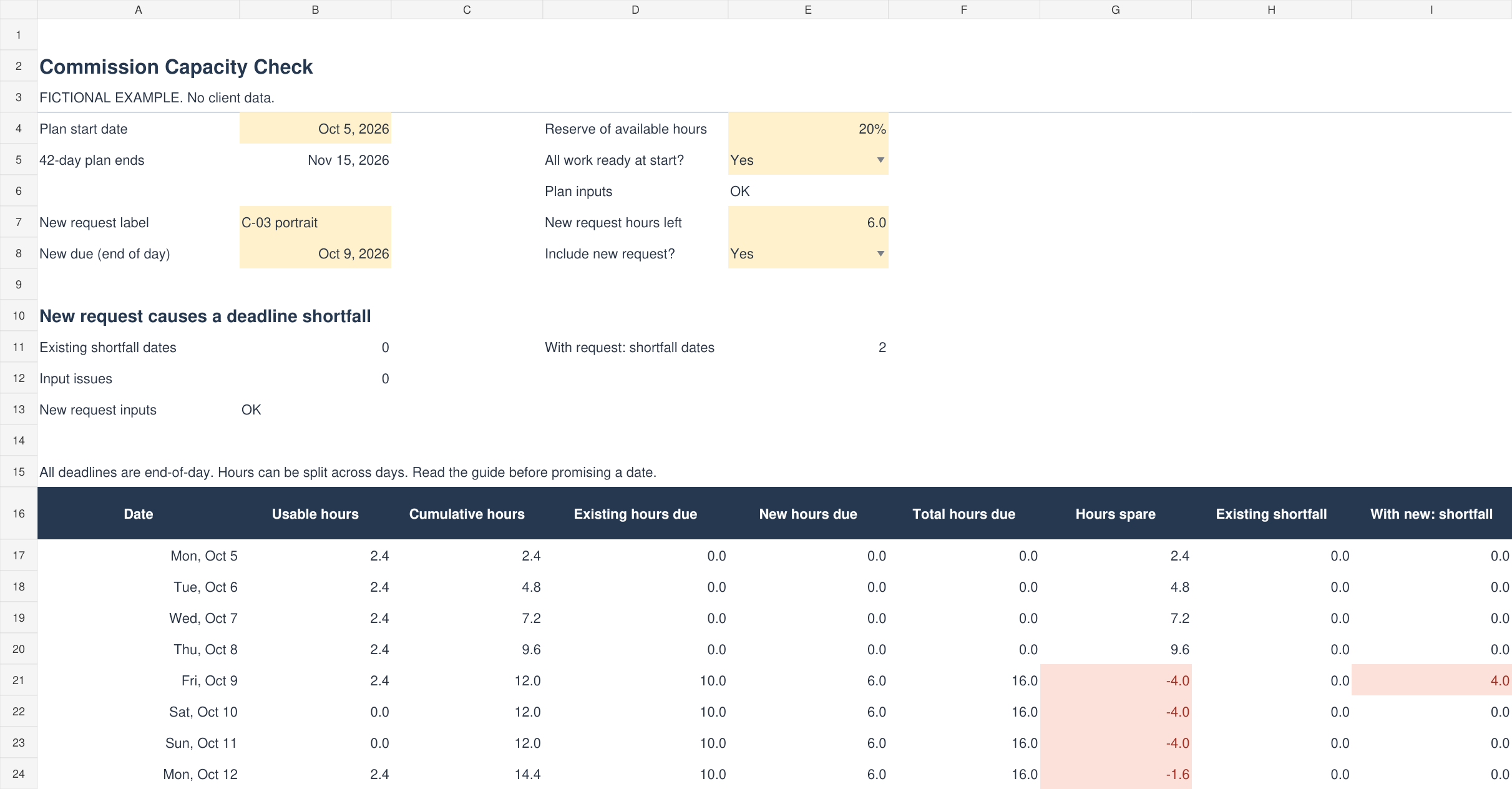
Task: Click the red 4.0 shortfall cell for Oct 9
Action: click(x=1432, y=680)
